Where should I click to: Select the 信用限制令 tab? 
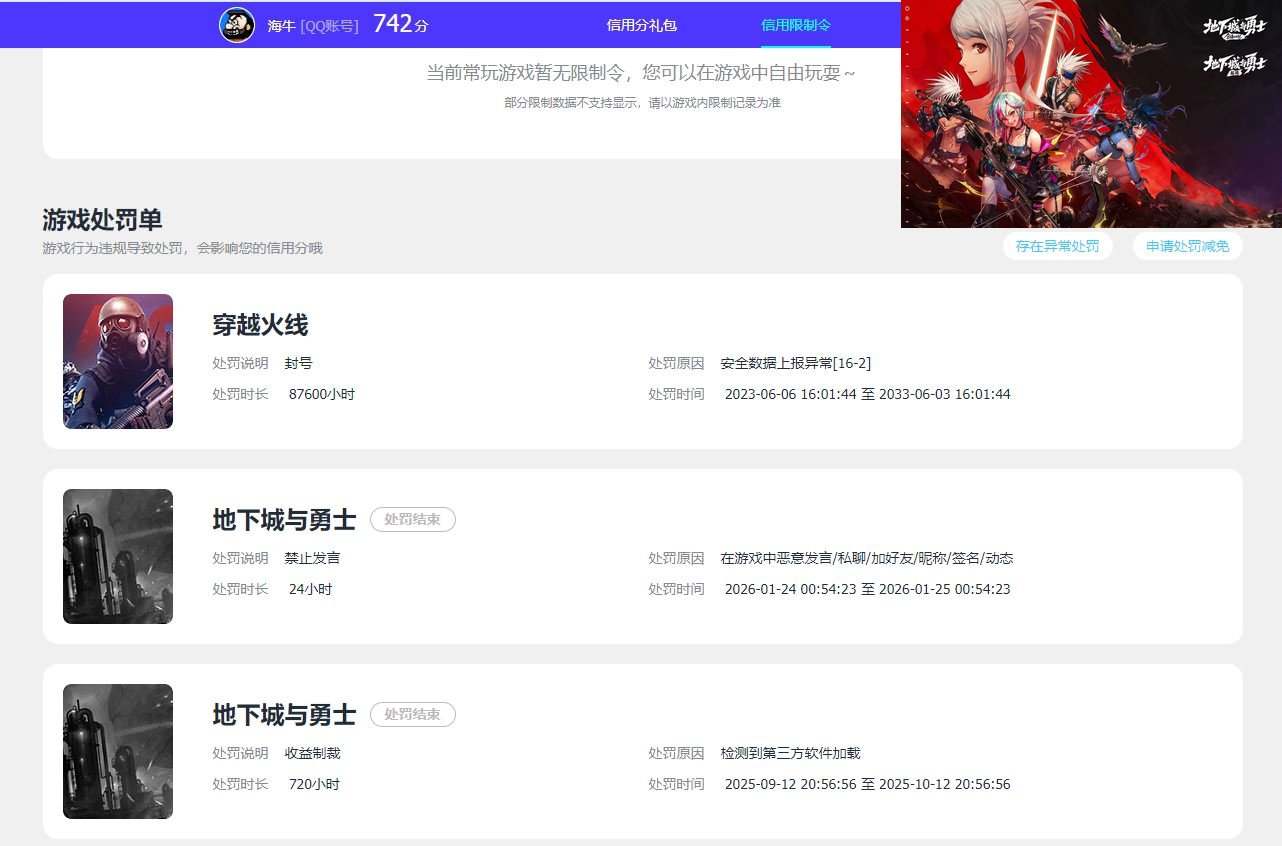(x=796, y=25)
